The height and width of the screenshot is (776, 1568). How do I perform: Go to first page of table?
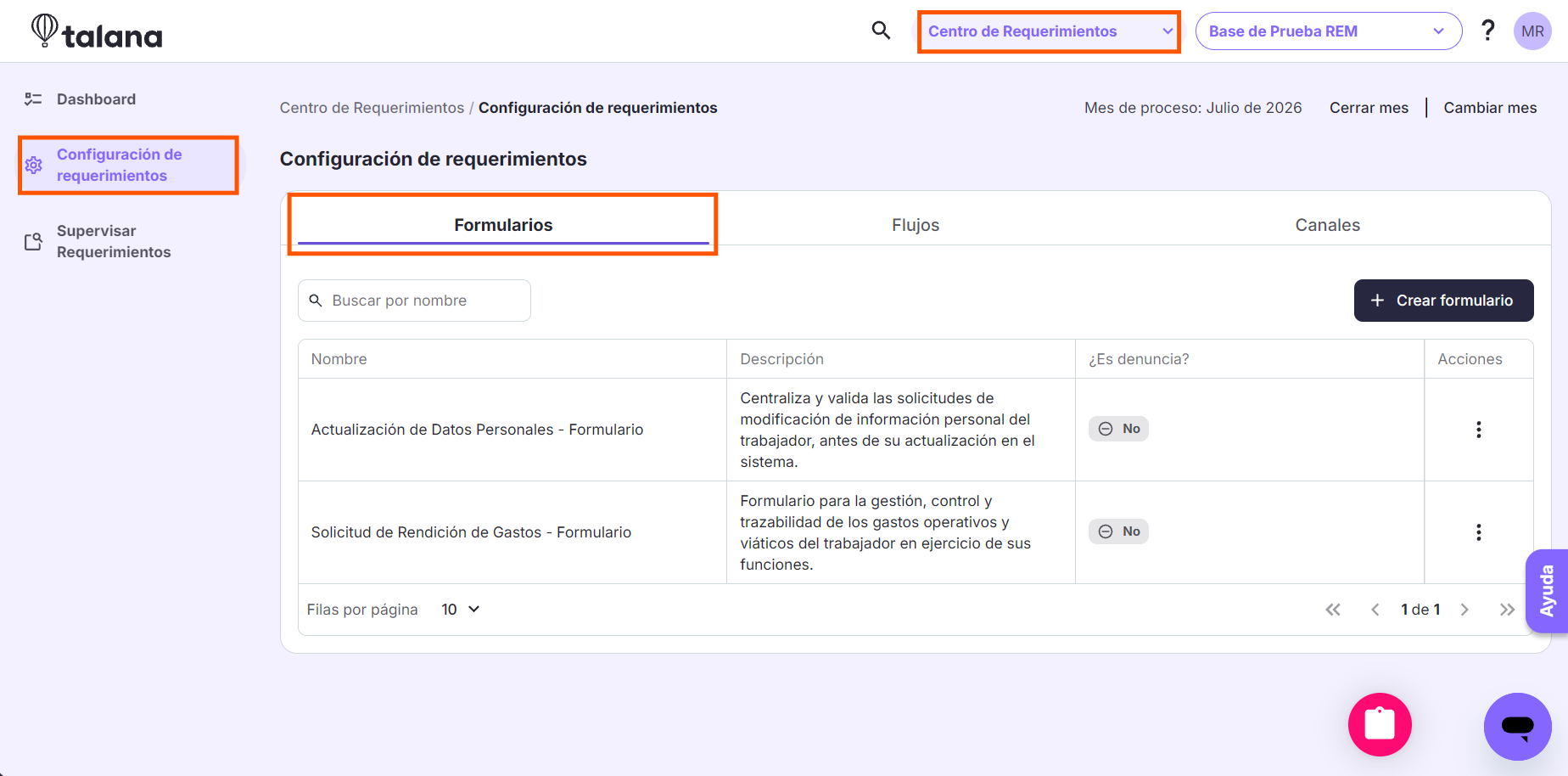click(1333, 610)
